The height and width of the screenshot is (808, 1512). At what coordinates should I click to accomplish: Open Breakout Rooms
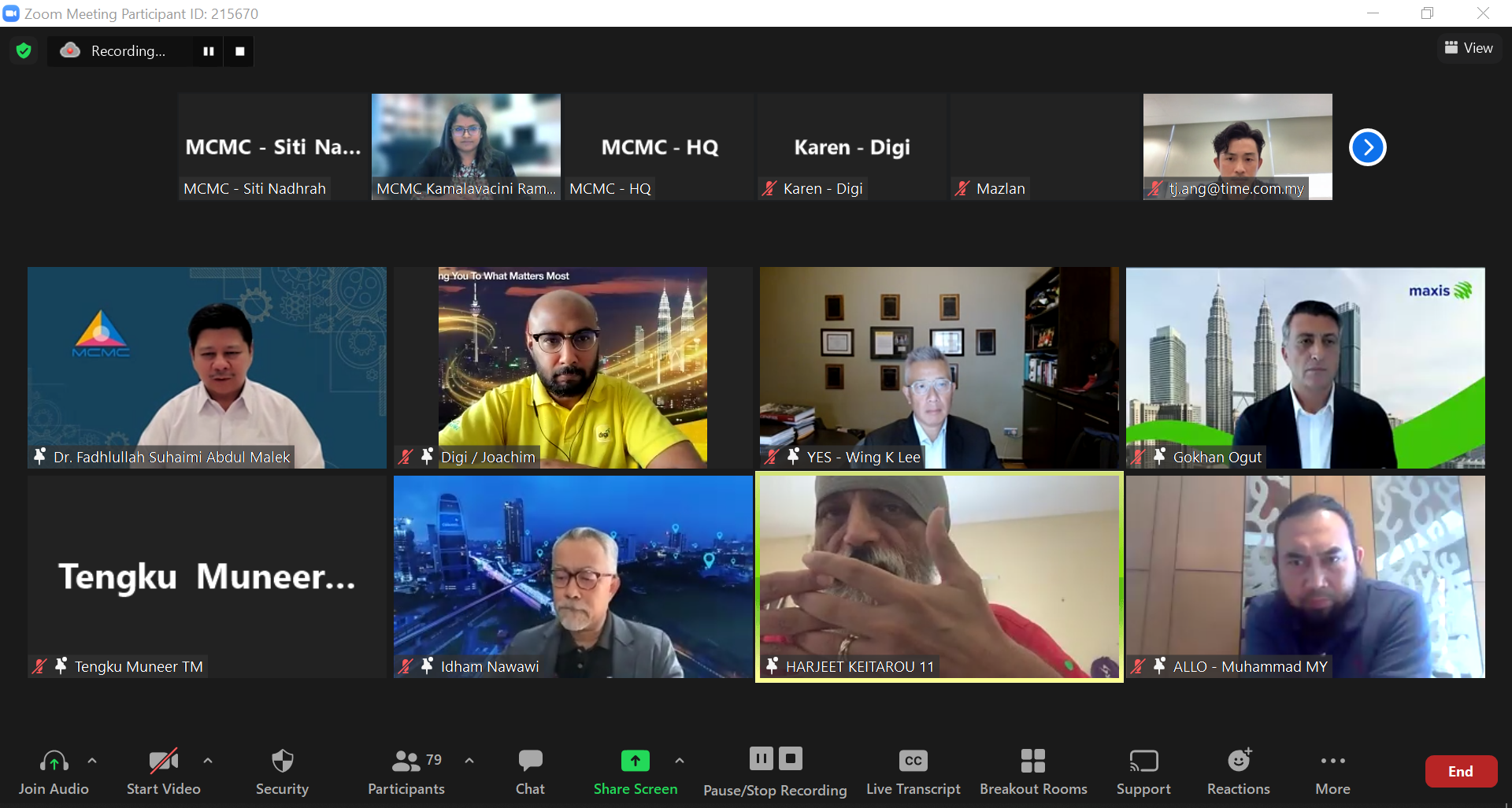(x=1032, y=771)
